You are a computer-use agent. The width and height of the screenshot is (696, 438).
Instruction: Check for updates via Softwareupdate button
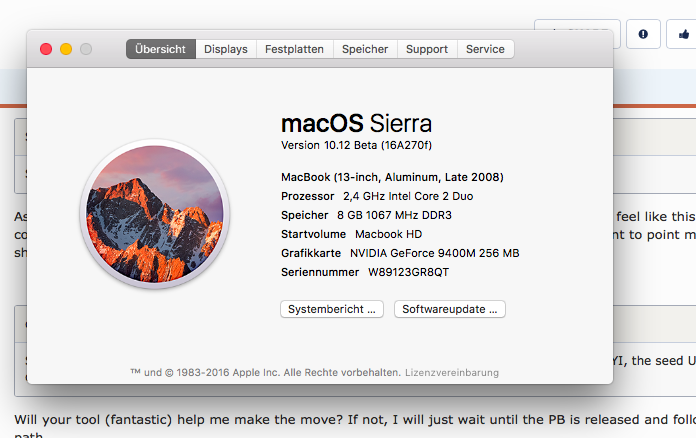click(x=450, y=309)
